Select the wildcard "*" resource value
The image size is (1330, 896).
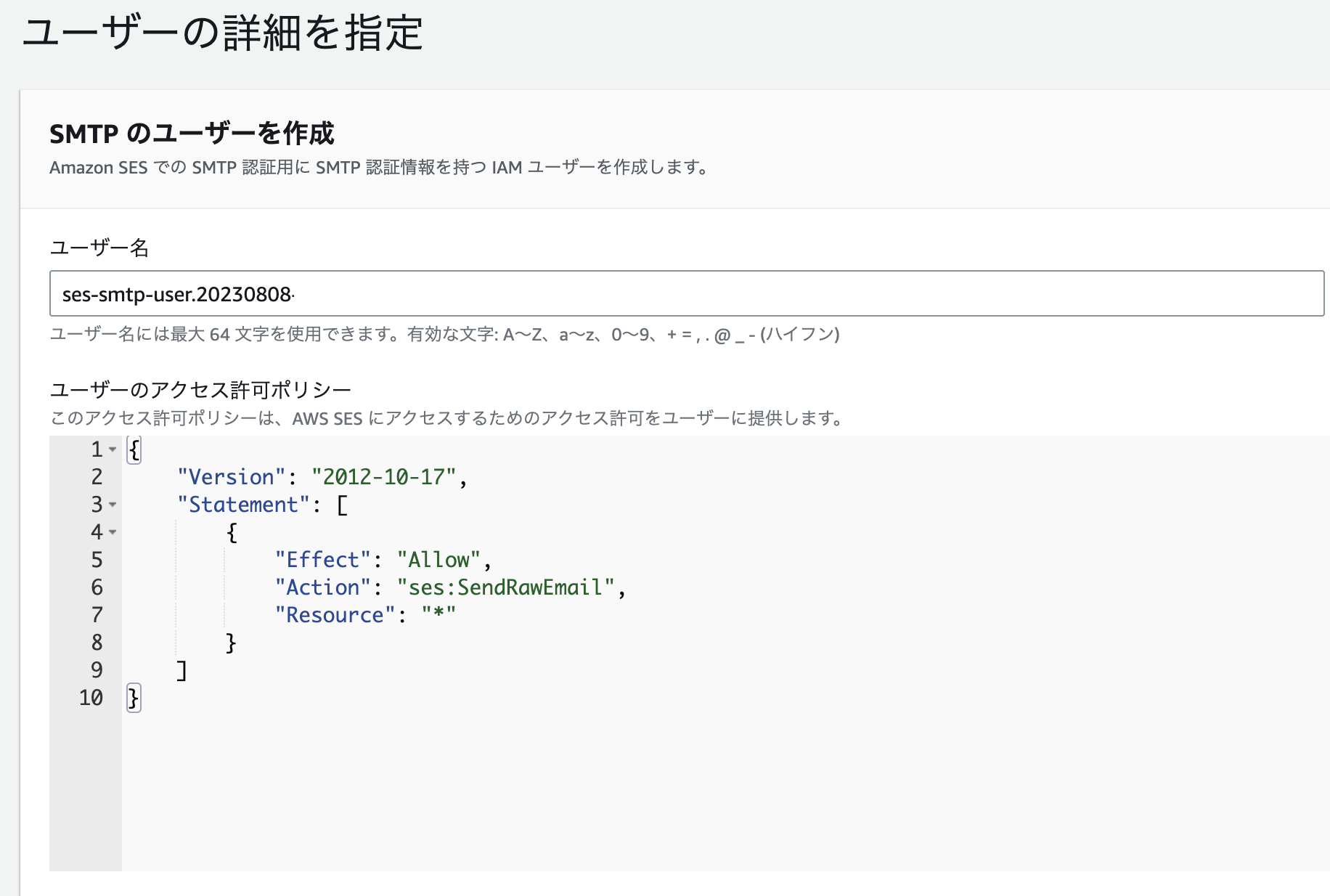[x=441, y=615]
